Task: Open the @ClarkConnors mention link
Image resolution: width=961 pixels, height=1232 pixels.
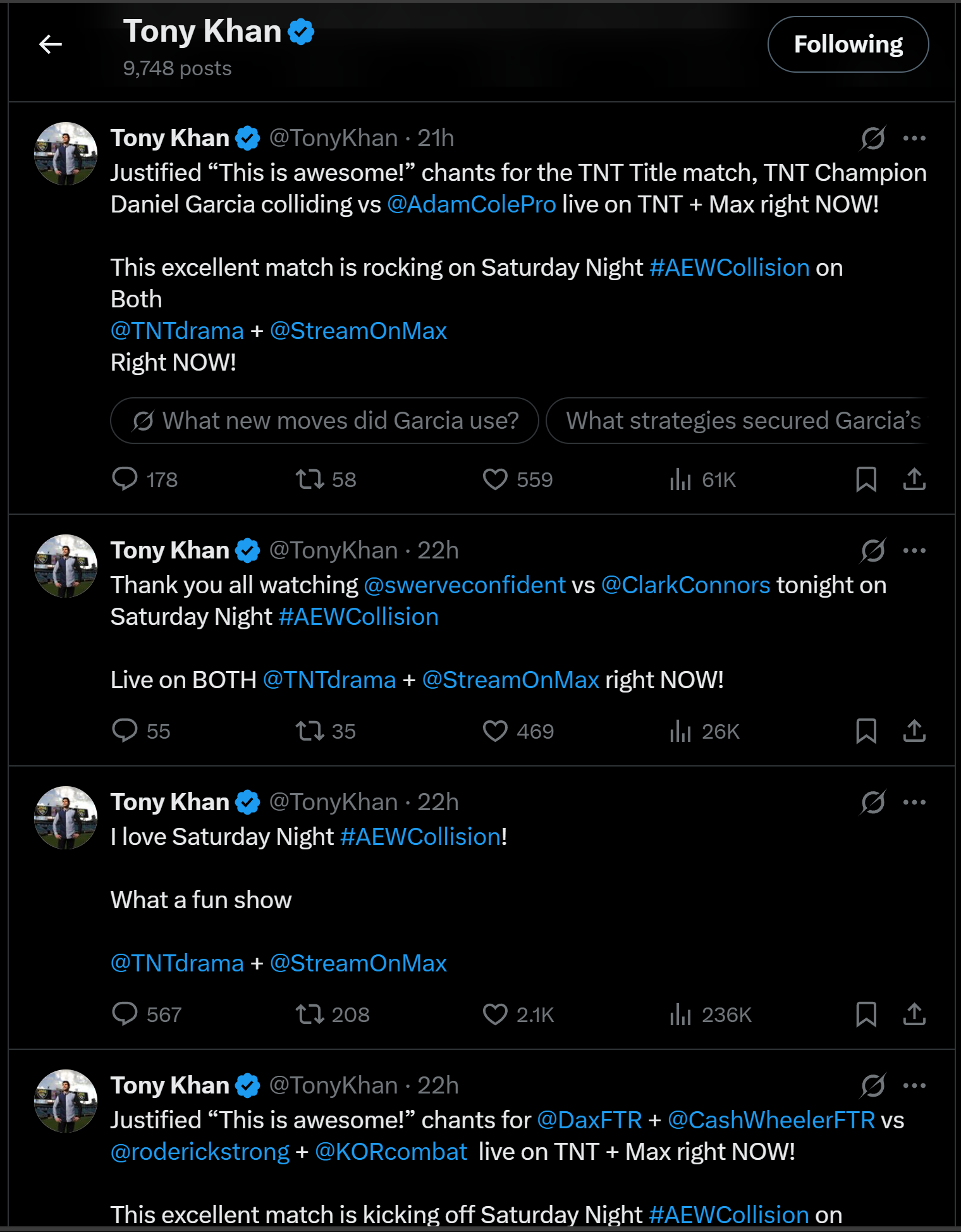Action: (685, 585)
